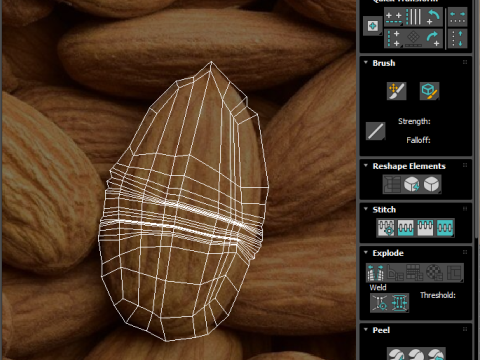Click the Stitch rollout grip handle

pyautogui.click(x=465, y=209)
